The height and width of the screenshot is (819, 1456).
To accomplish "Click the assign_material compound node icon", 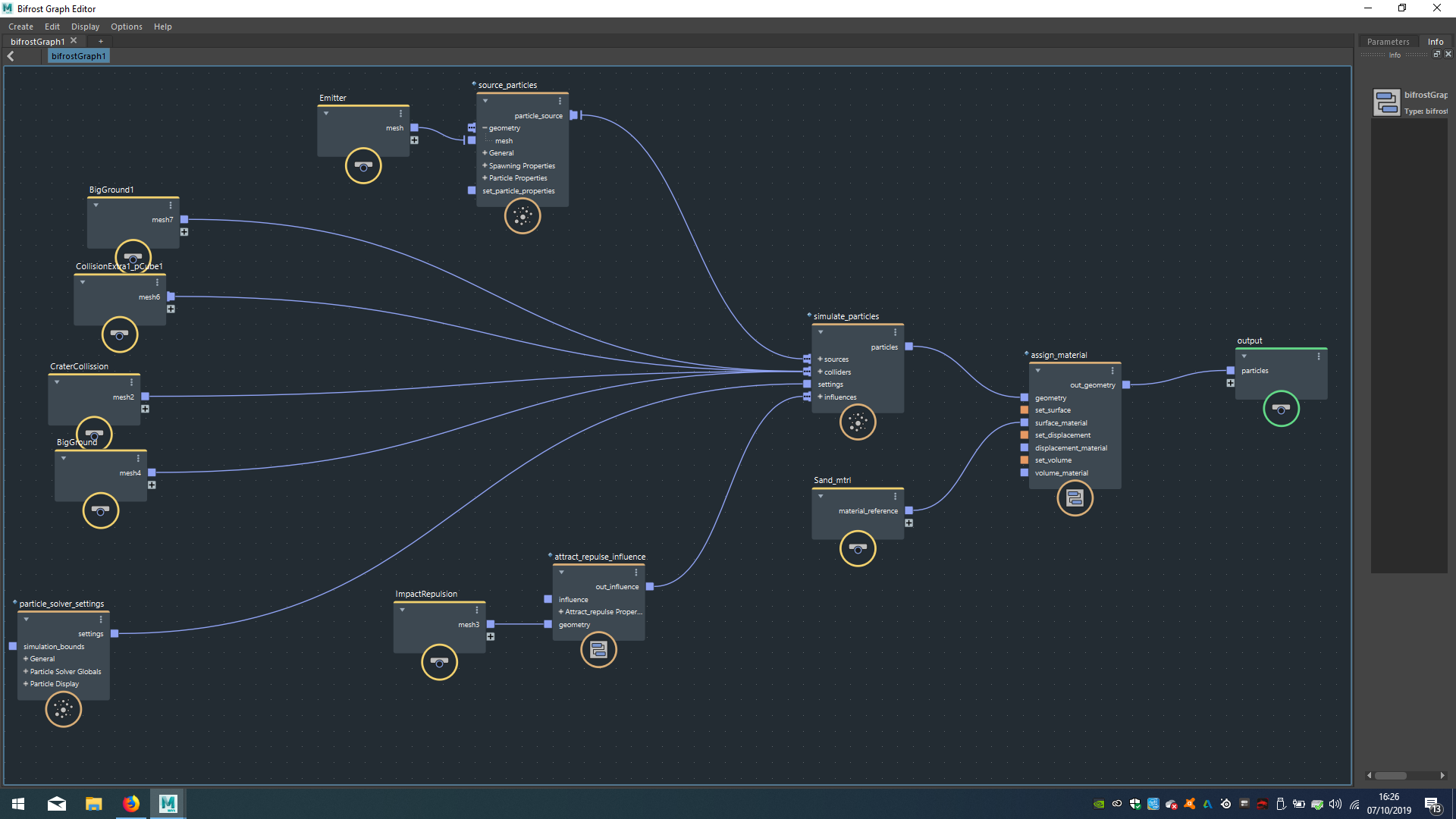I will [x=1075, y=498].
